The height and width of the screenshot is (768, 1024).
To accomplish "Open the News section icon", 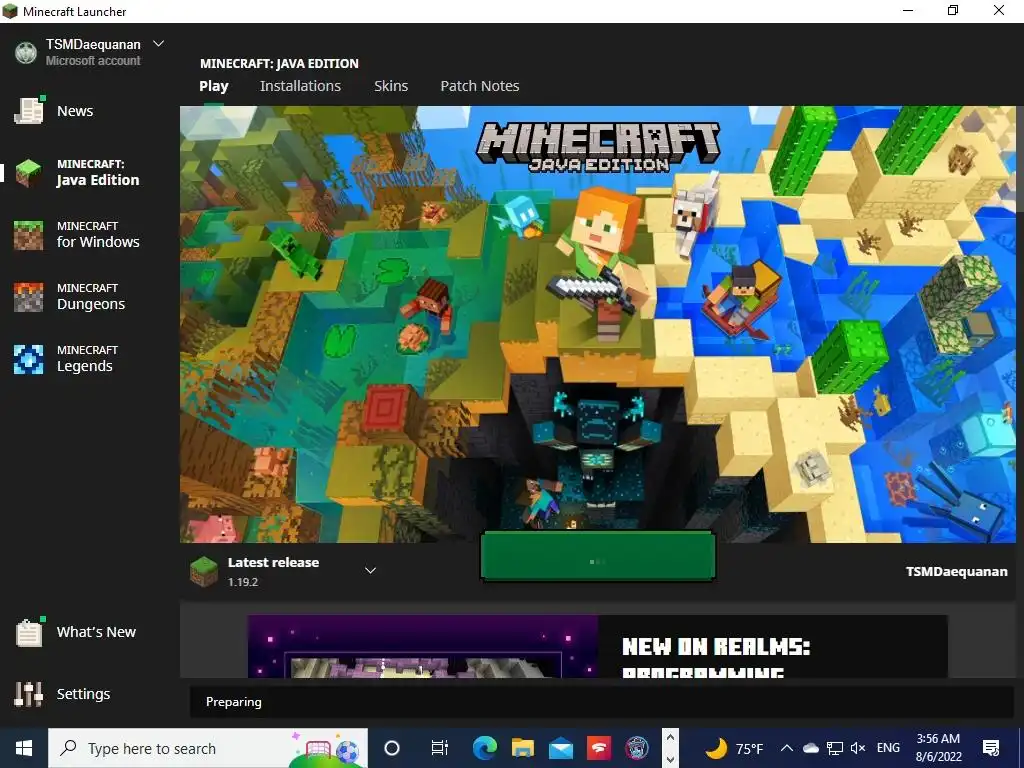I will [x=29, y=111].
